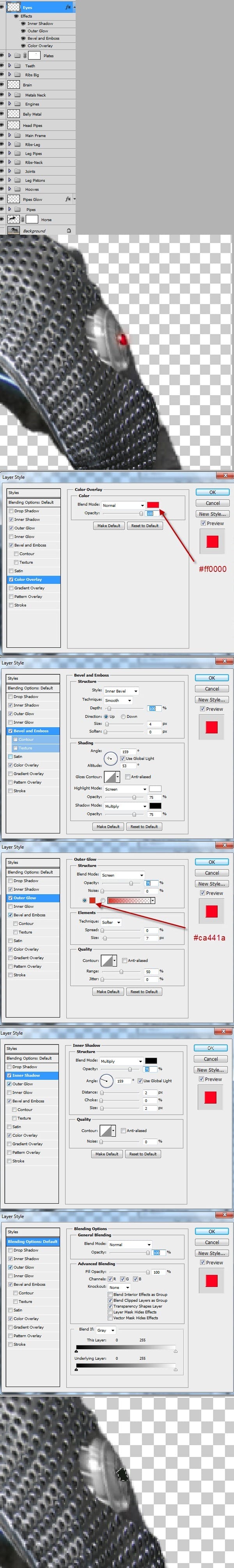This screenshot has height=1568, width=234.
Task: Expand the Leg Pistons layer group
Action: pos(9,180)
